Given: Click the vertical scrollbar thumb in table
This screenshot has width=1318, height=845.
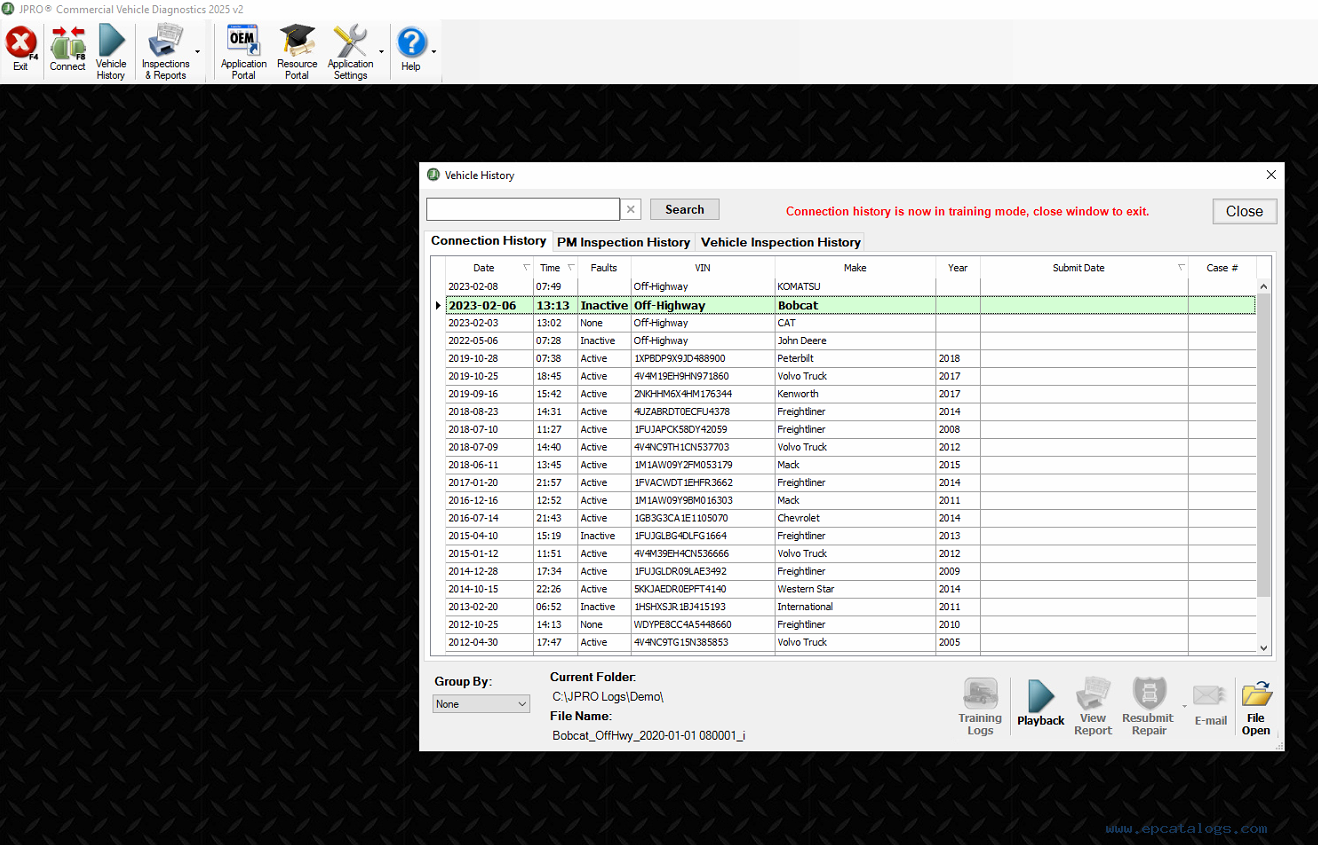Looking at the screenshot, I should 1263,446.
